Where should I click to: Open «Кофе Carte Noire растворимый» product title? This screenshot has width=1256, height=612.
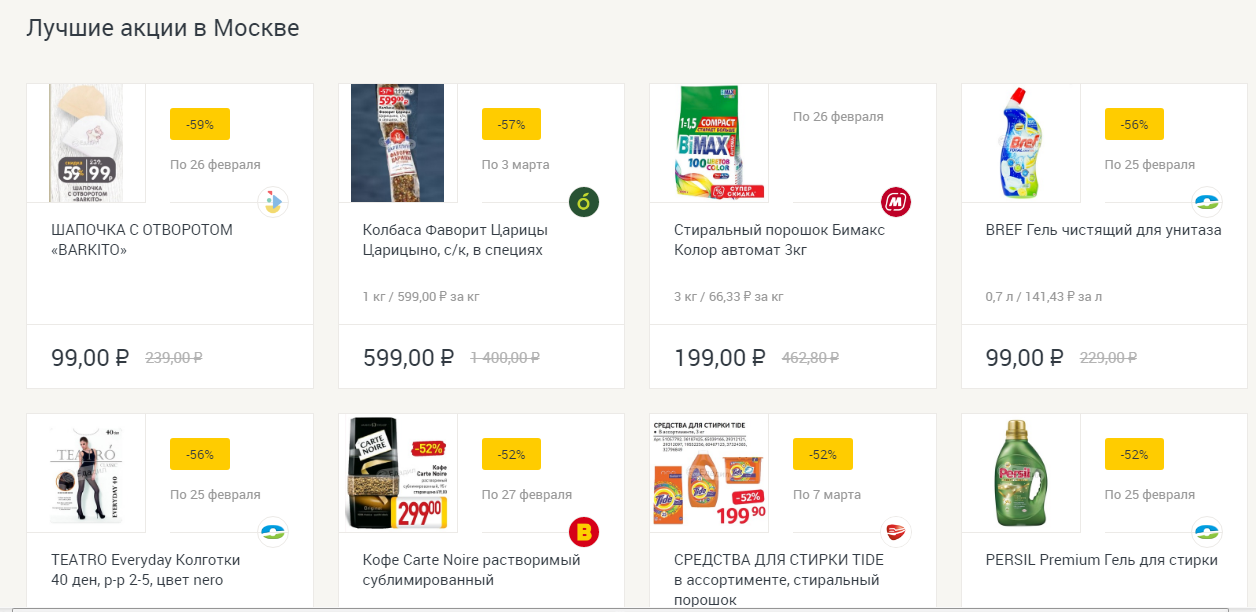[x=471, y=570]
